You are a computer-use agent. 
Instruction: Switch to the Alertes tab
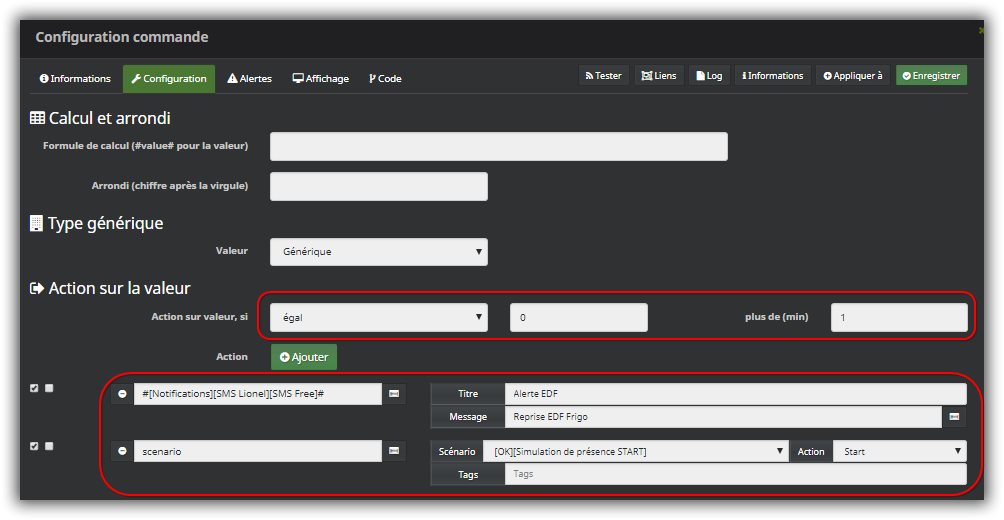pyautogui.click(x=249, y=79)
